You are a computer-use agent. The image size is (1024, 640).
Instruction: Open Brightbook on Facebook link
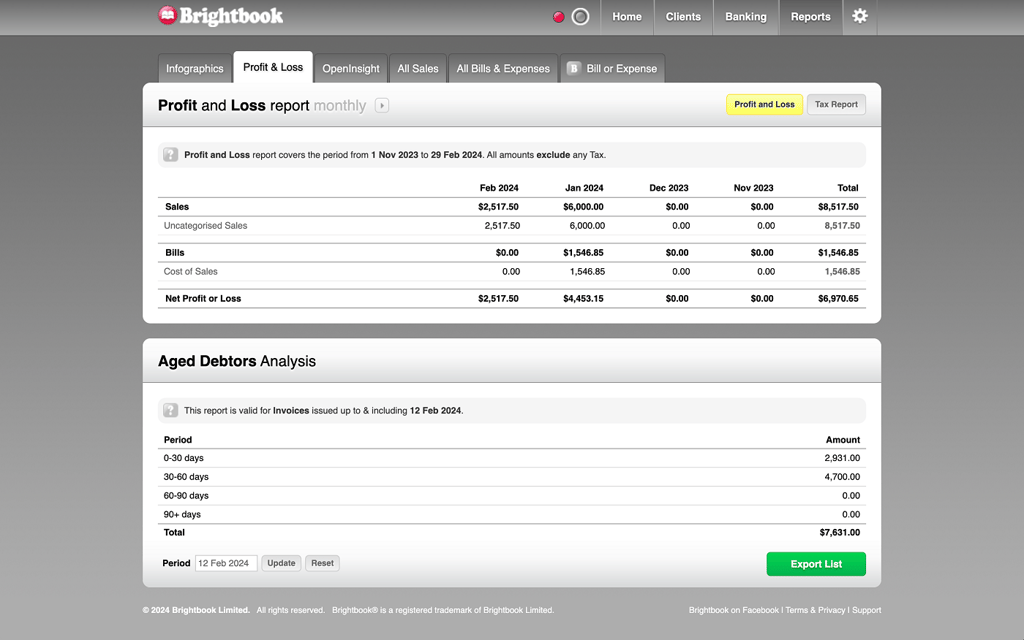click(733, 610)
